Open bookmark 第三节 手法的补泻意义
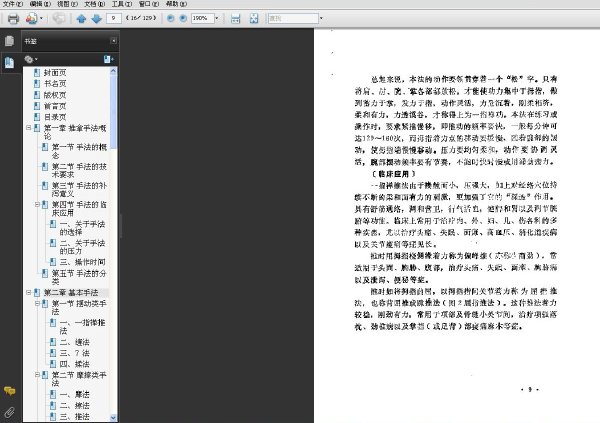 click(x=79, y=189)
